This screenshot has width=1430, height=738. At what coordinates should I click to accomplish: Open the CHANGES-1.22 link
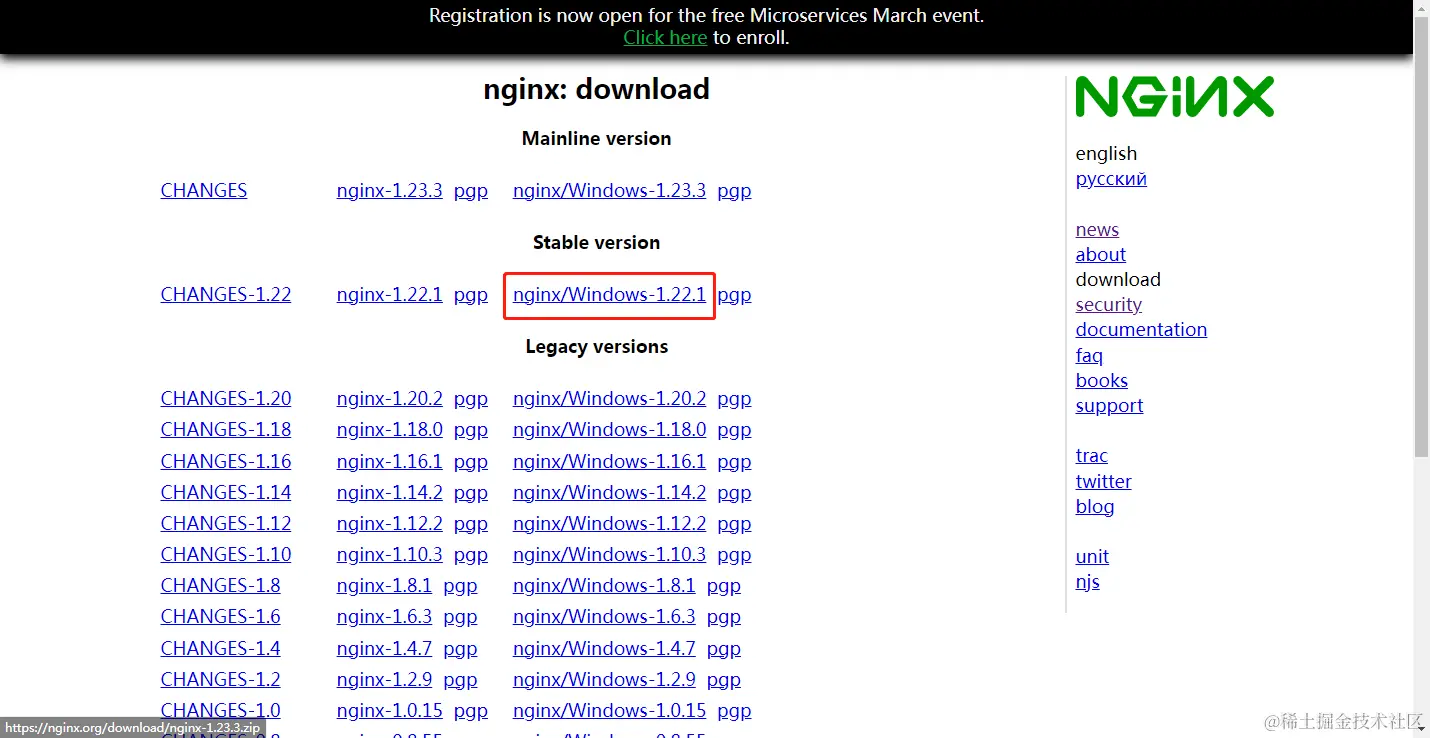click(x=226, y=295)
